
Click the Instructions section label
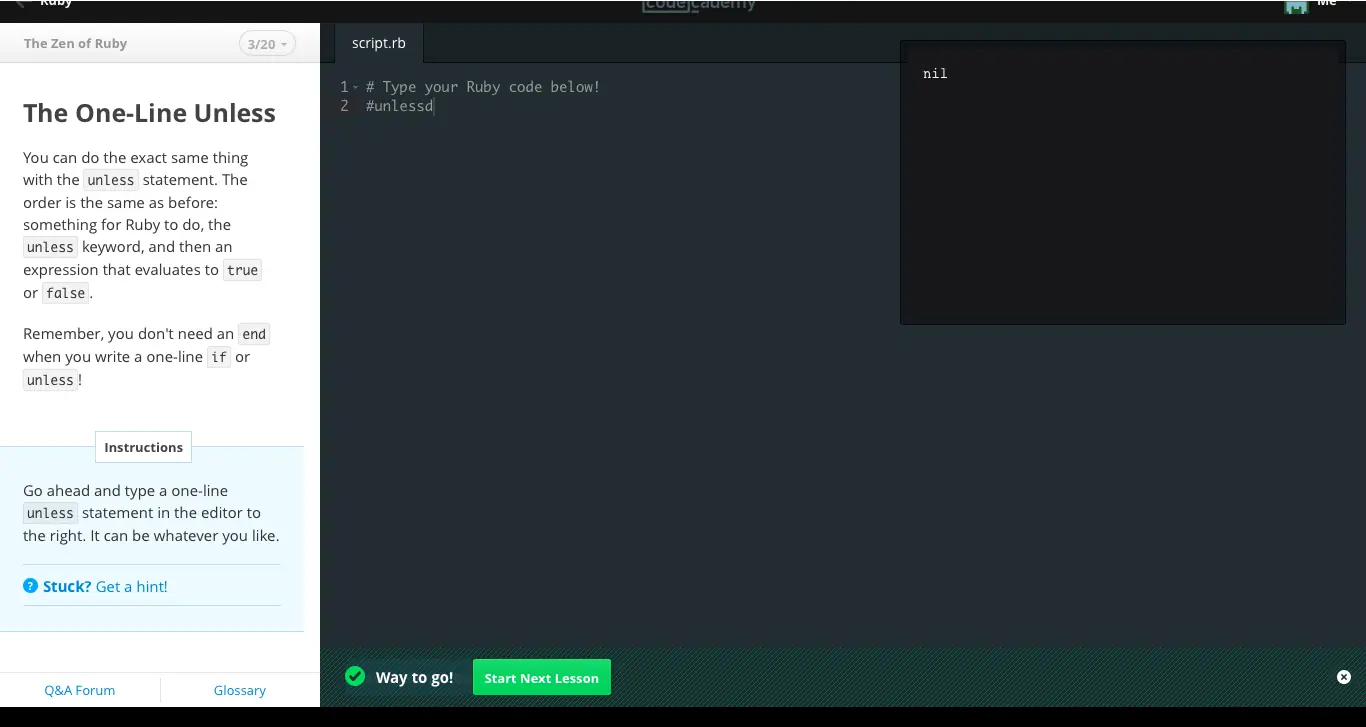tap(143, 447)
